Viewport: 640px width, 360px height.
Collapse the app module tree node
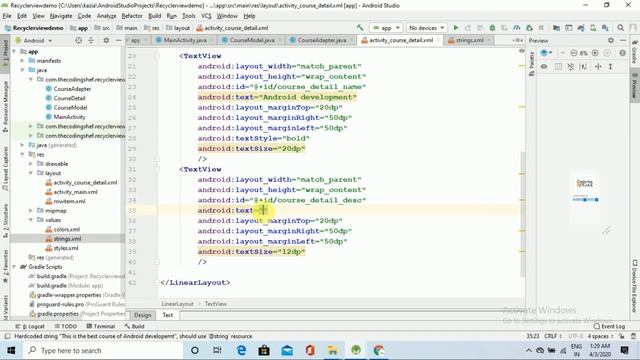pyautogui.click(x=15, y=51)
